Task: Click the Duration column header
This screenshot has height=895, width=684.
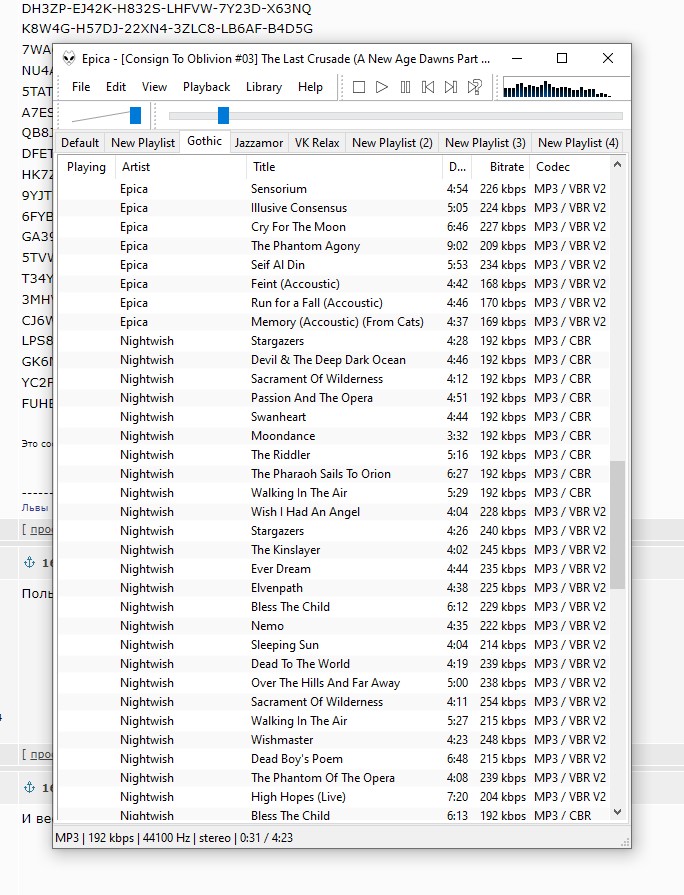Action: coord(457,167)
